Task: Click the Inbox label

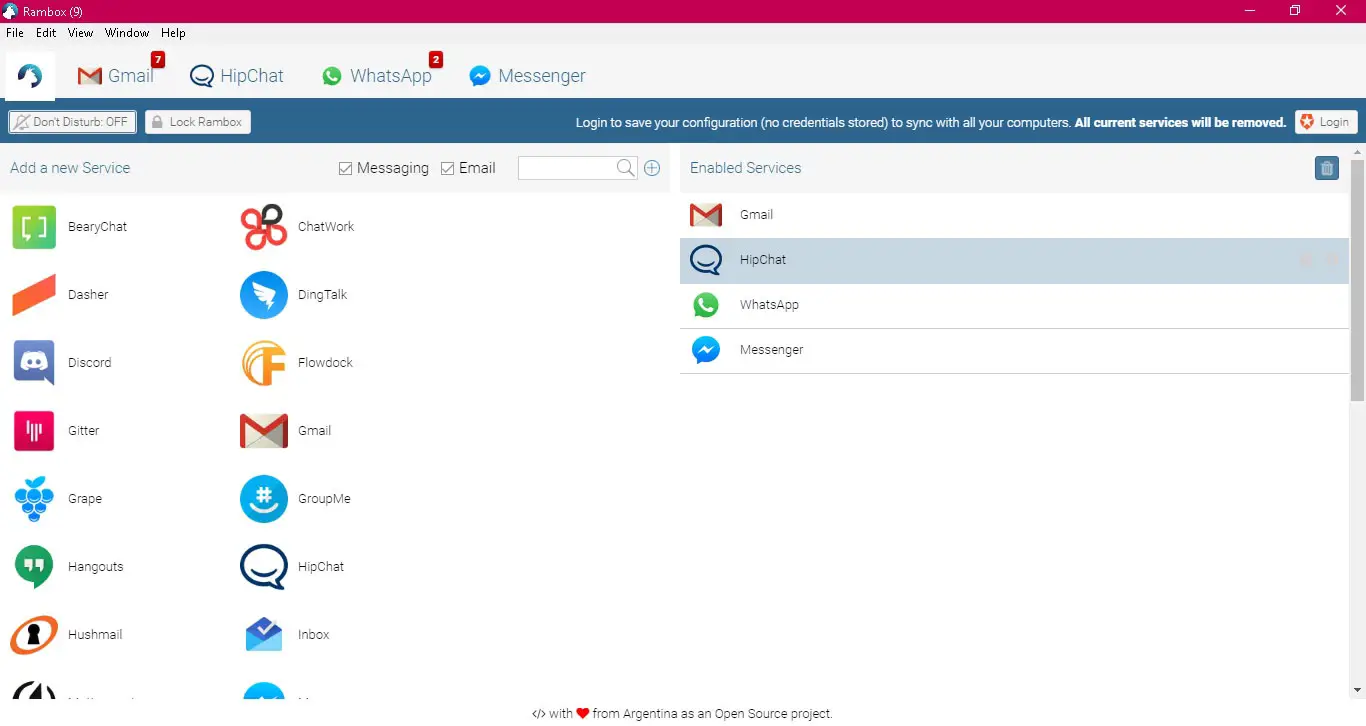Action: [314, 635]
